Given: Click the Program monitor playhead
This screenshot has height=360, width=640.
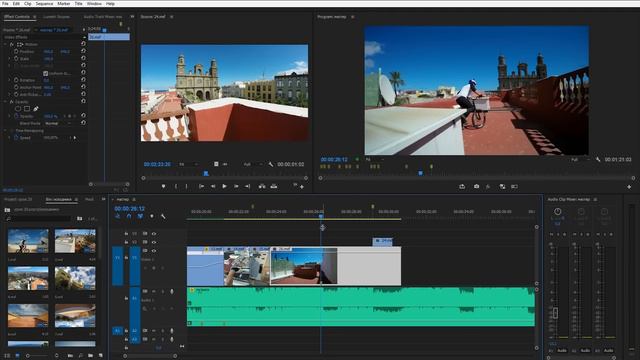Looking at the screenshot, I should pos(421,173).
